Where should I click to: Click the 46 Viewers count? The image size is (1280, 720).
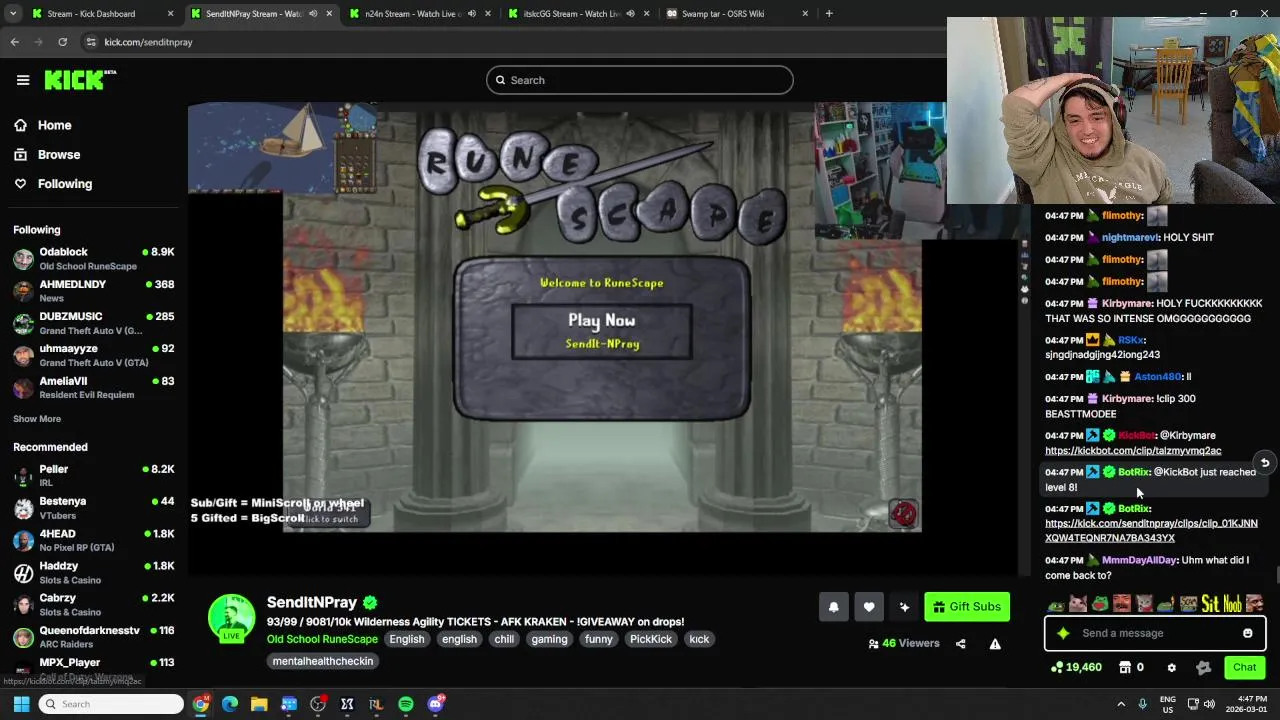[904, 644]
